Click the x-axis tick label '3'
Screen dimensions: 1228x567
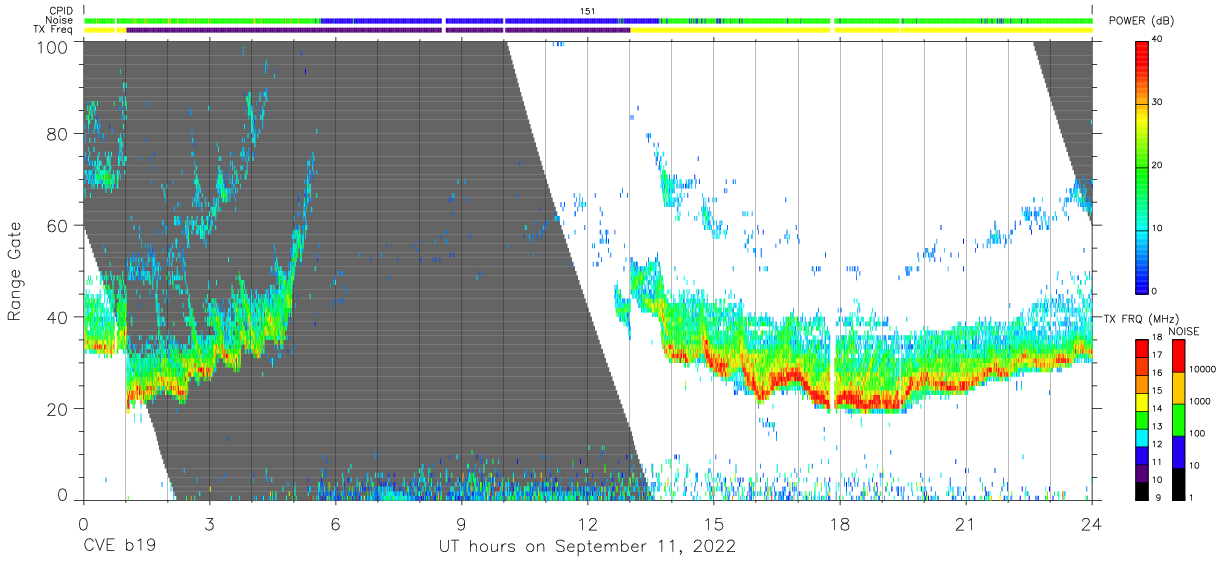[209, 524]
